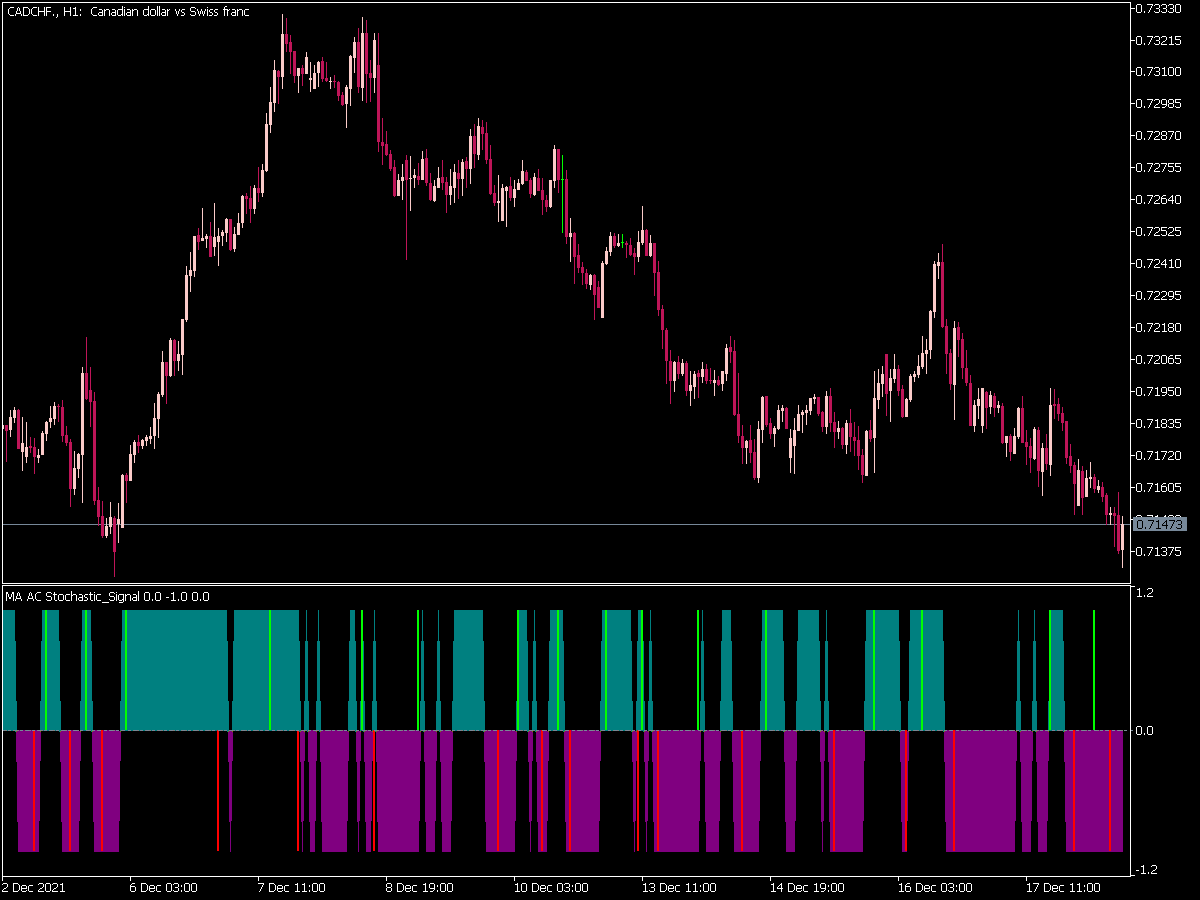Screen dimensions: 1200x900
Task: Click the 16 Dec 03:00 time label
Action: coord(933,888)
